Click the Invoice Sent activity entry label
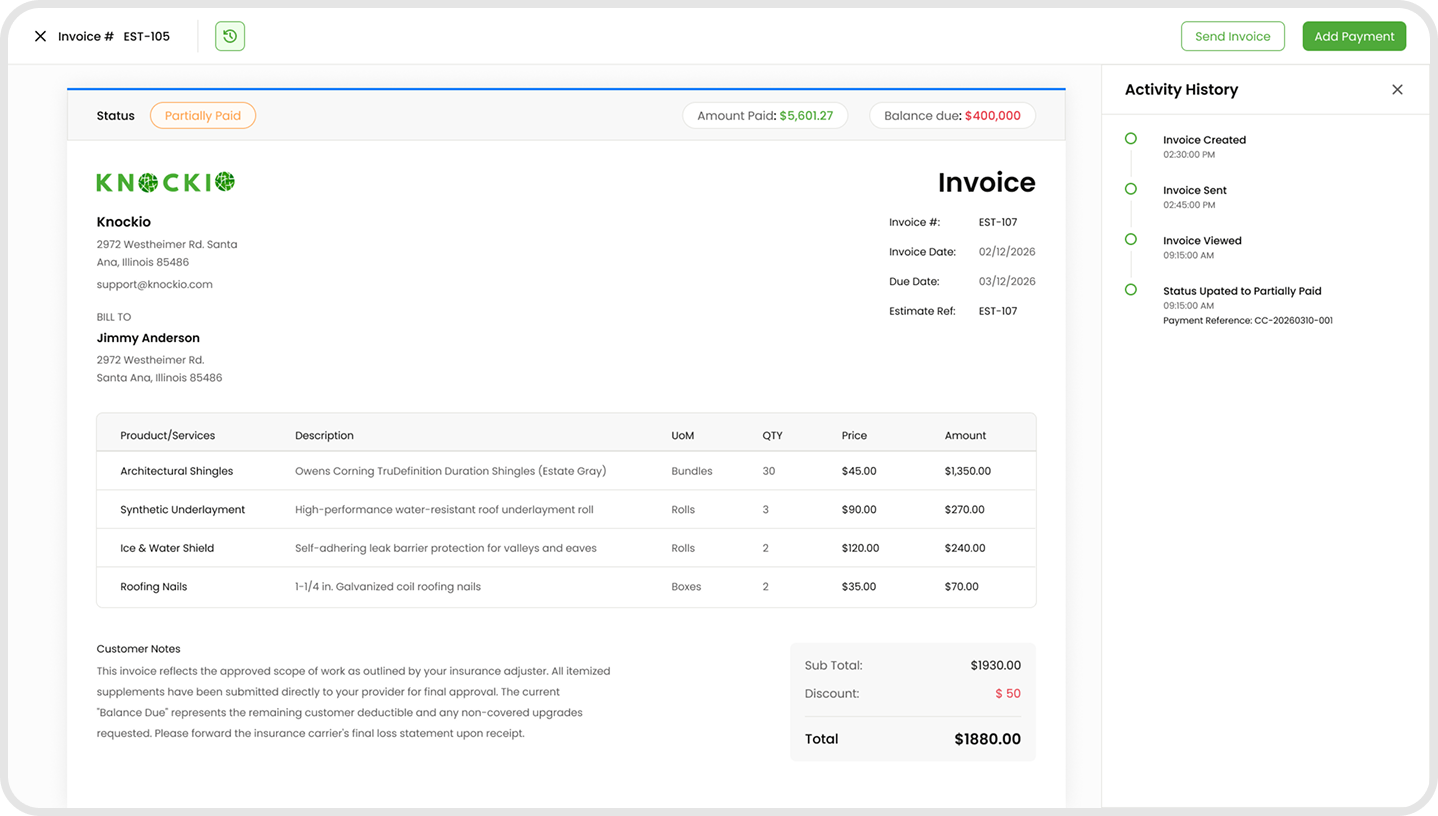1438x816 pixels. (1195, 190)
